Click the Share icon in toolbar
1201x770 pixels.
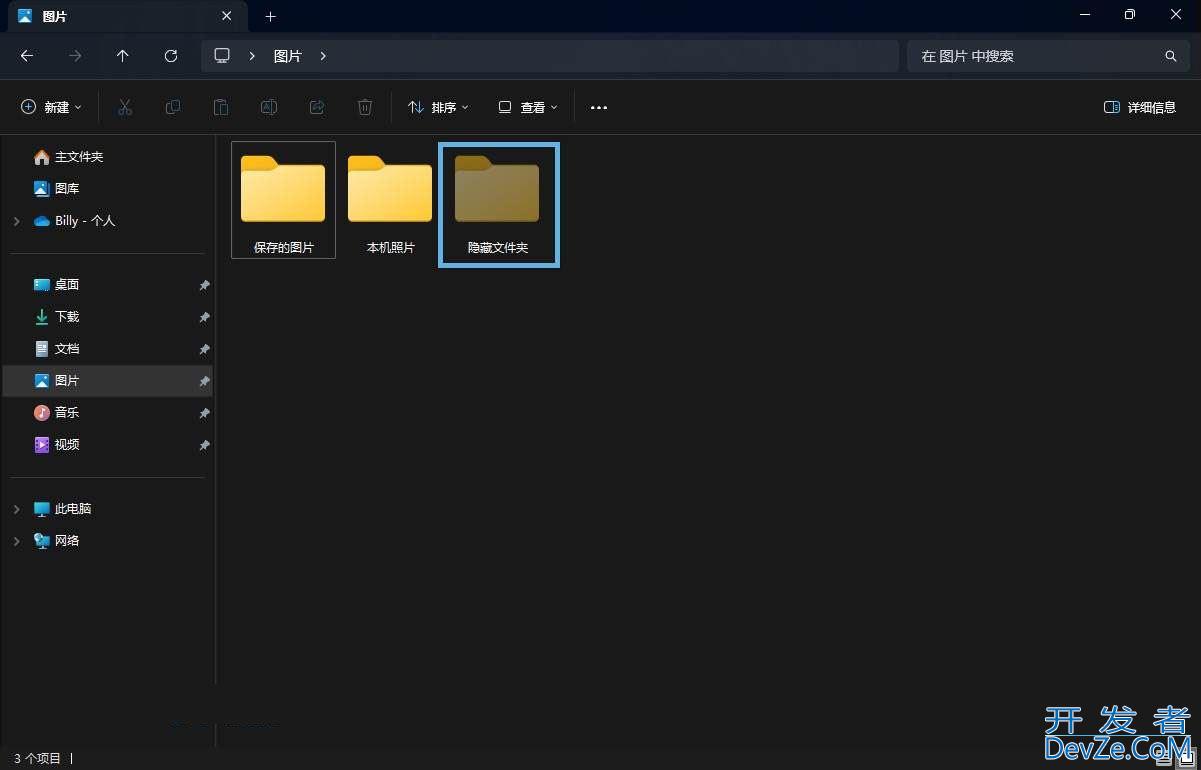(x=317, y=107)
